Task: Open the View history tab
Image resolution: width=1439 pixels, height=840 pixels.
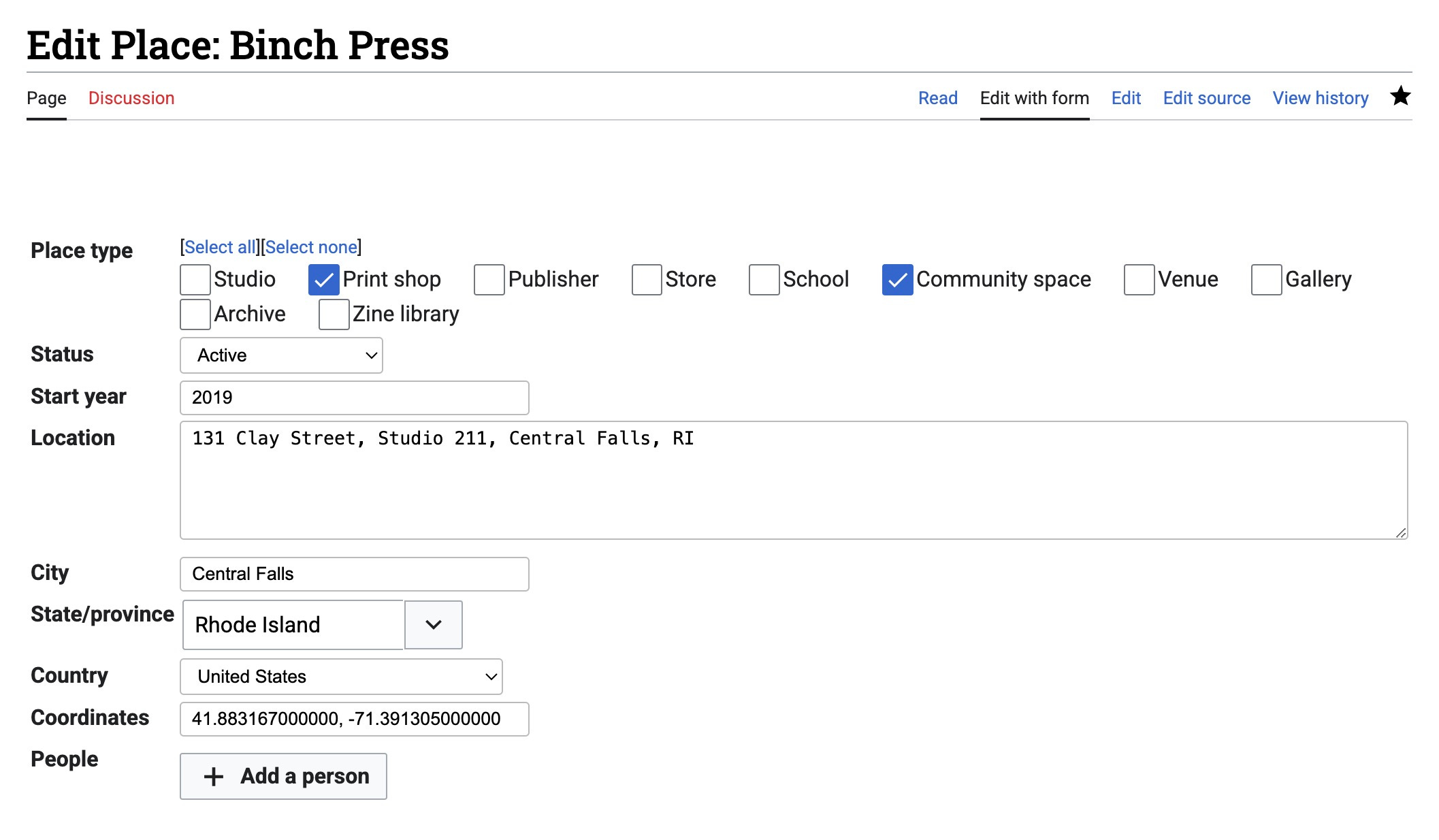Action: [x=1320, y=98]
